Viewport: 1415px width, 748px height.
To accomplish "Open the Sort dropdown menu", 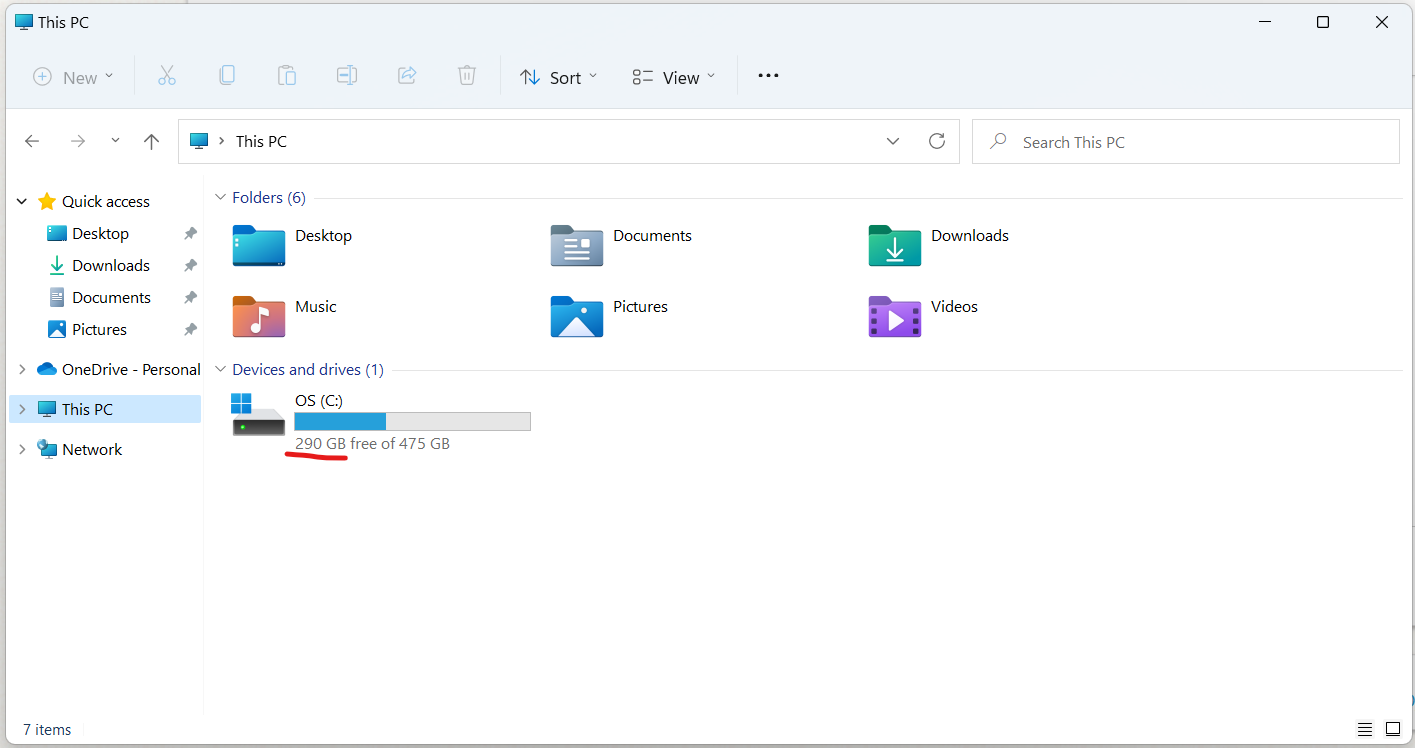I will coord(558,77).
